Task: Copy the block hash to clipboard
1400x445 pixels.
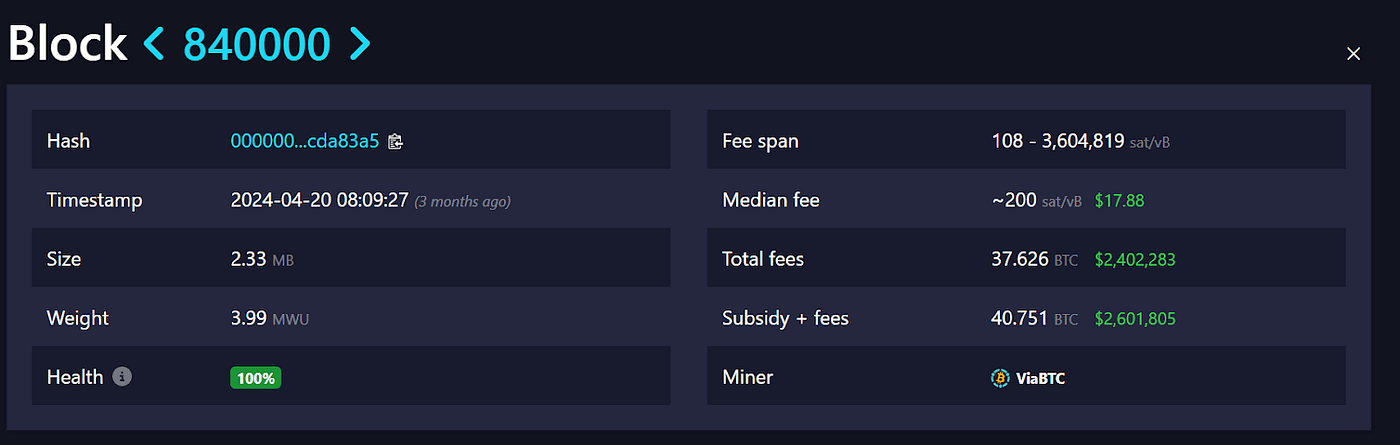Action: (395, 141)
